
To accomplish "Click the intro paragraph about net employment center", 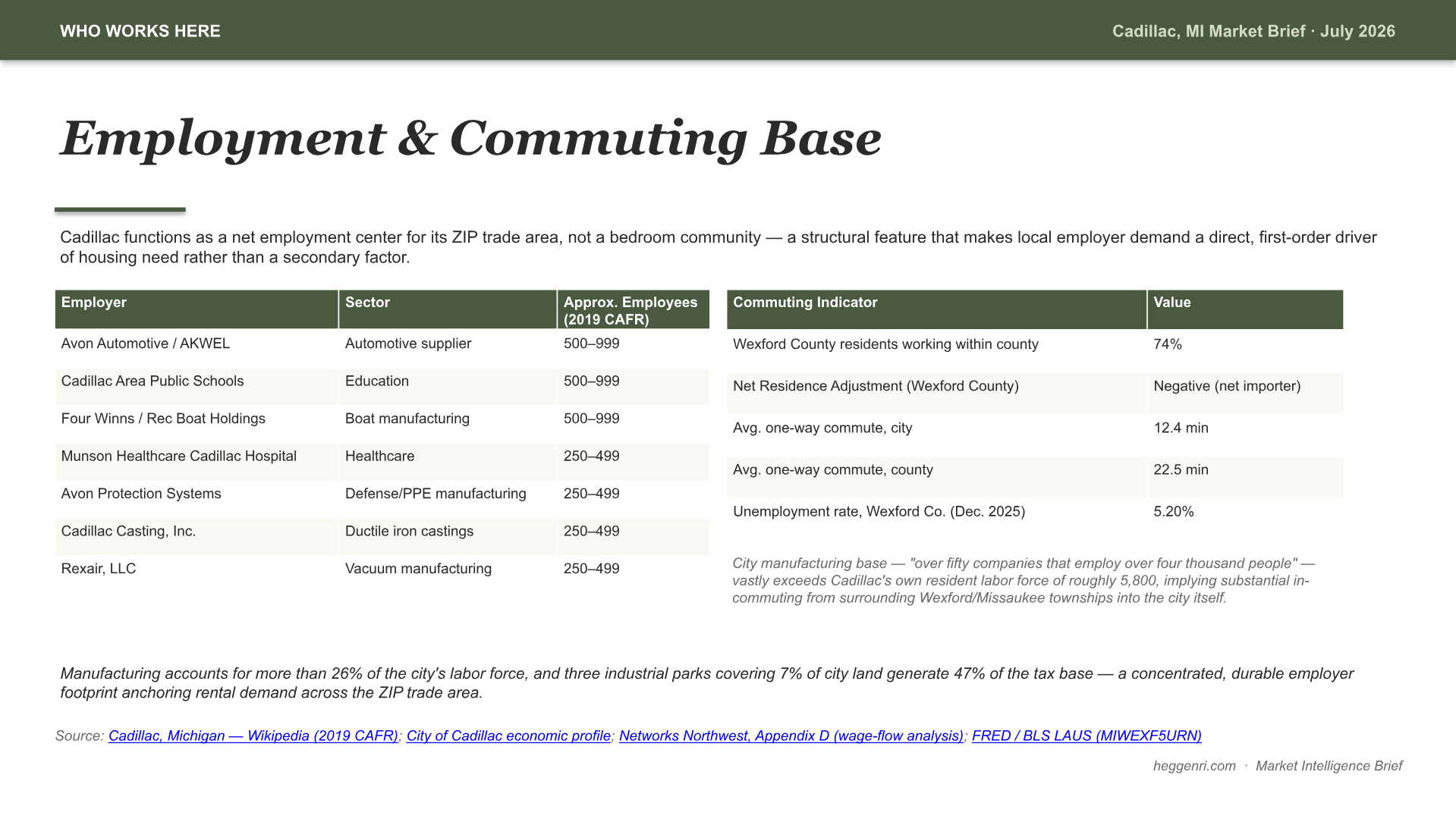I will pyautogui.click(x=718, y=247).
